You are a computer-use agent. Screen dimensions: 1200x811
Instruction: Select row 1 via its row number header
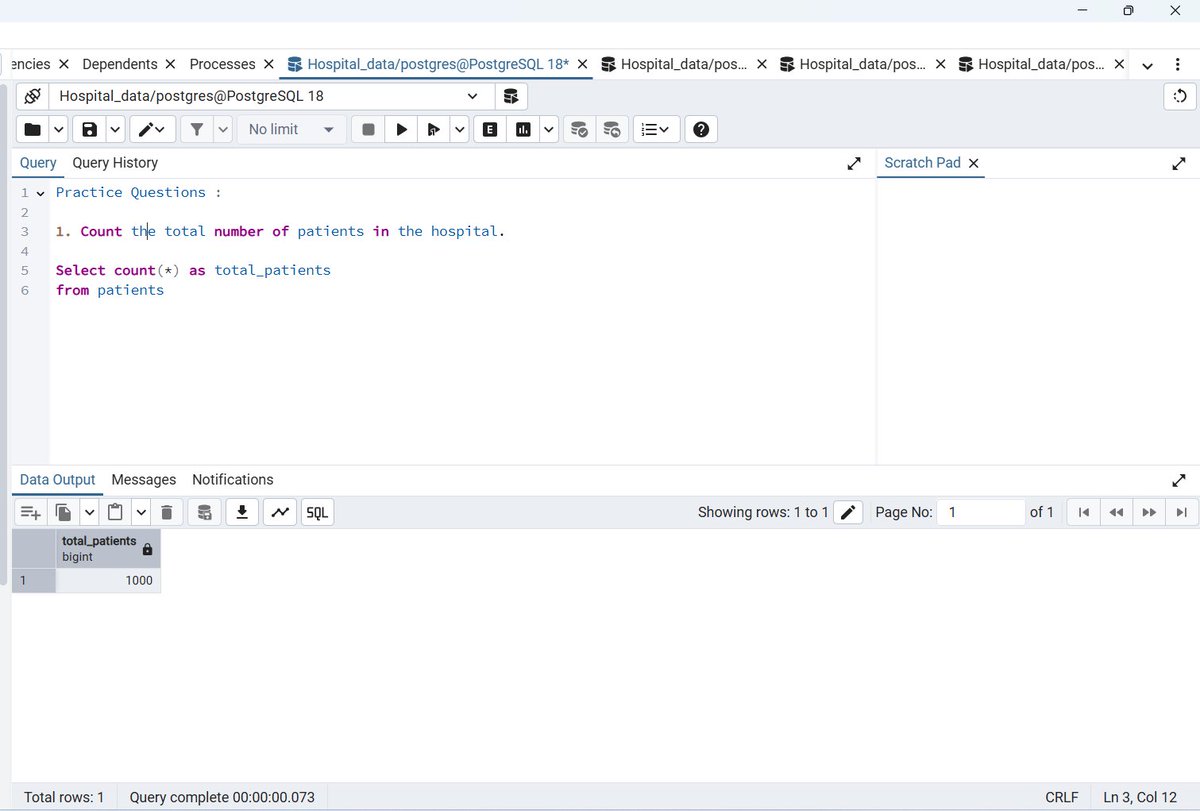(34, 581)
